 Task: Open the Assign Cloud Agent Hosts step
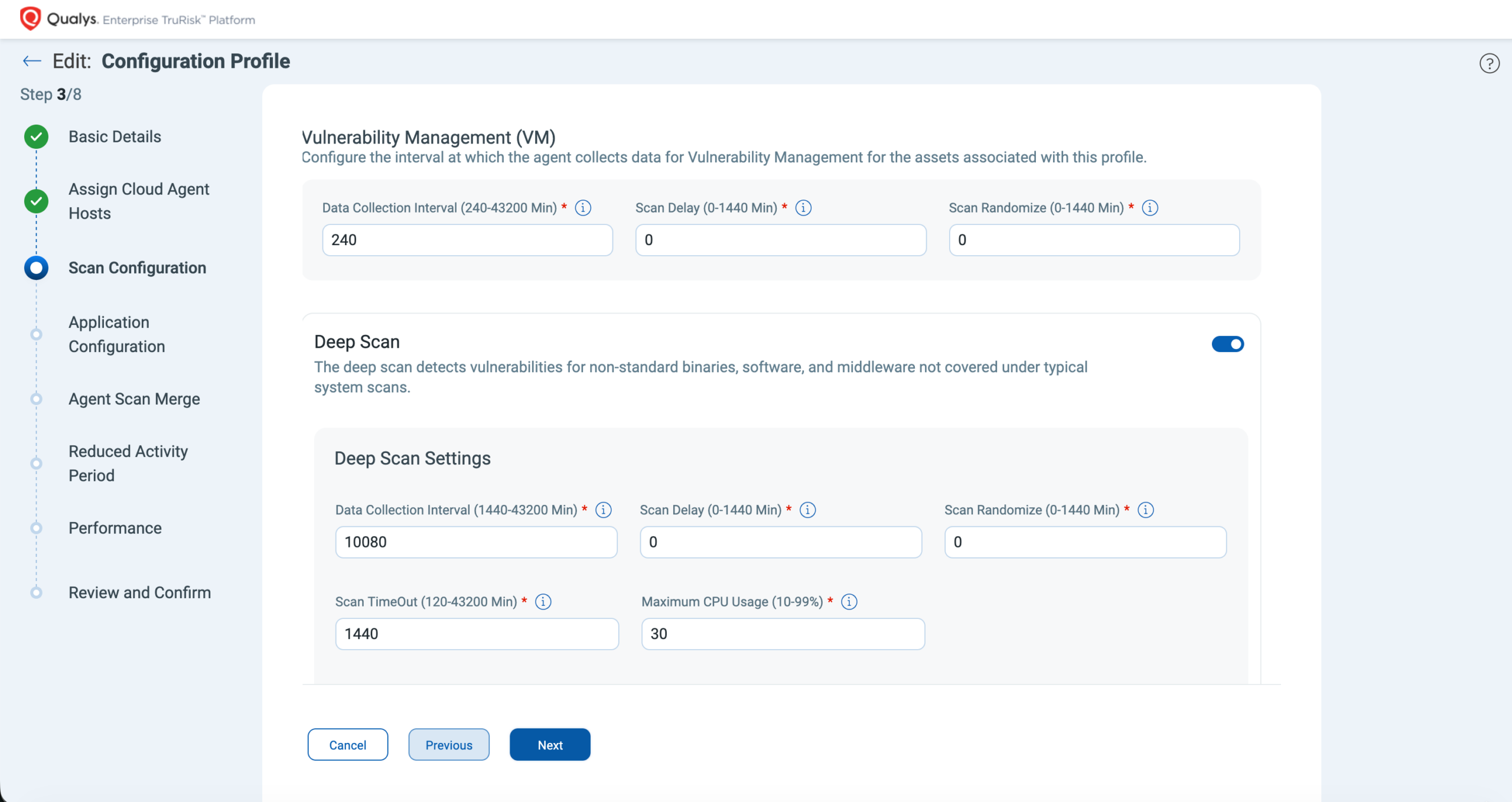pyautogui.click(x=138, y=201)
